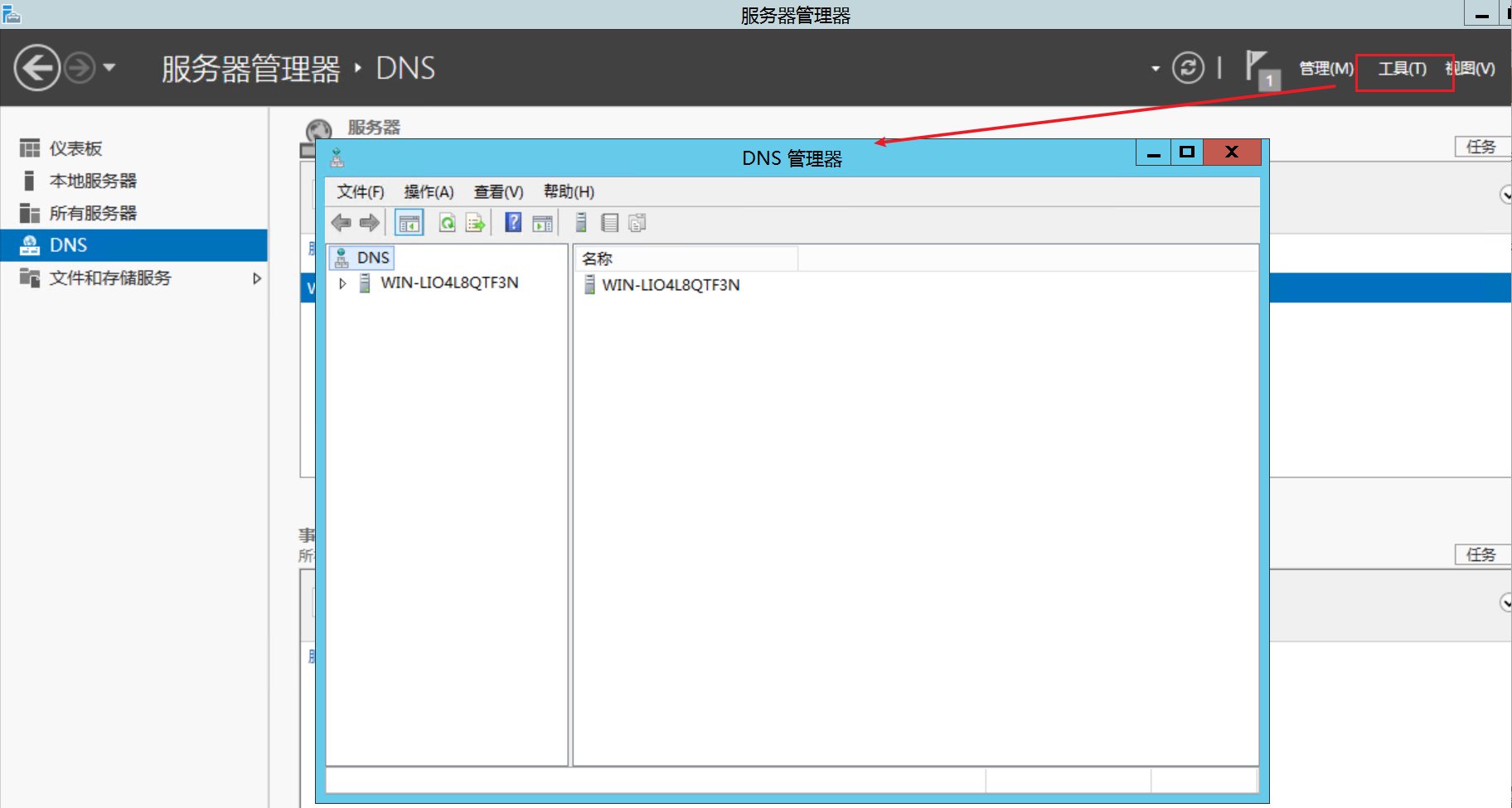Click the 仪表板 sidebar icon
1512x808 pixels.
click(30, 148)
